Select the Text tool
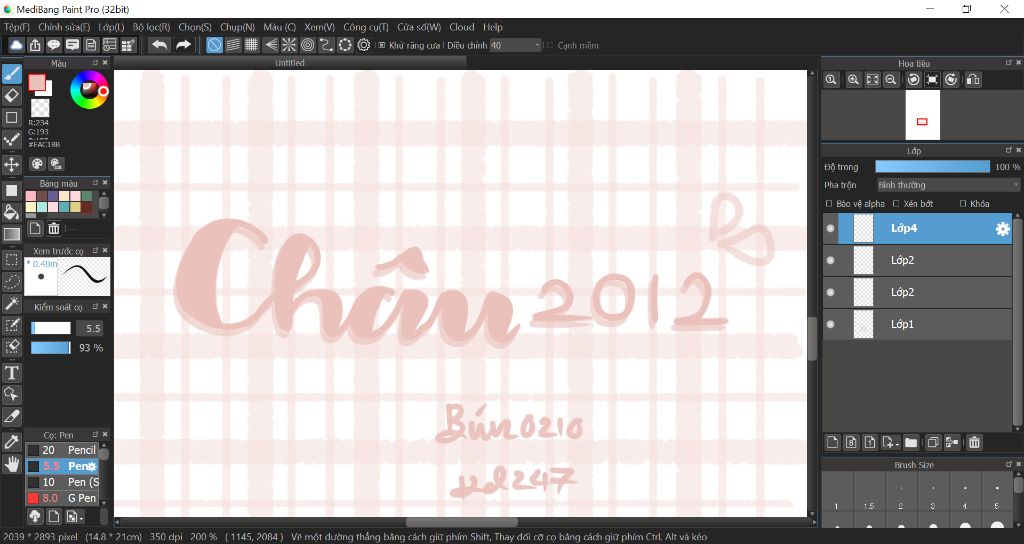The image size is (1024, 544). click(x=12, y=373)
